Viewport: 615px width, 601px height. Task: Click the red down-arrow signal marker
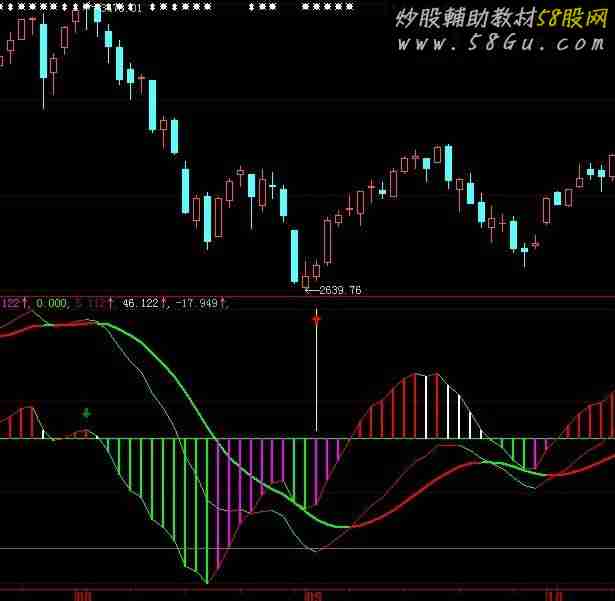coord(316,319)
